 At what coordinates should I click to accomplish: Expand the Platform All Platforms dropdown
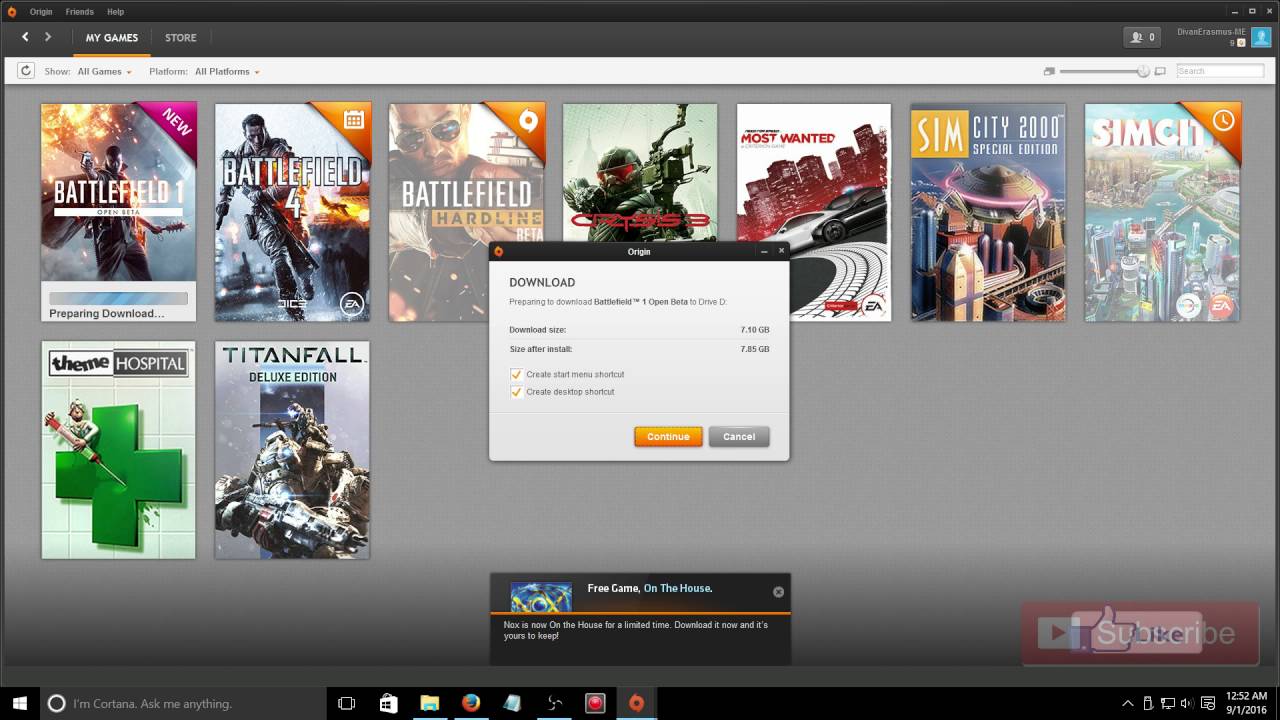[x=227, y=72]
